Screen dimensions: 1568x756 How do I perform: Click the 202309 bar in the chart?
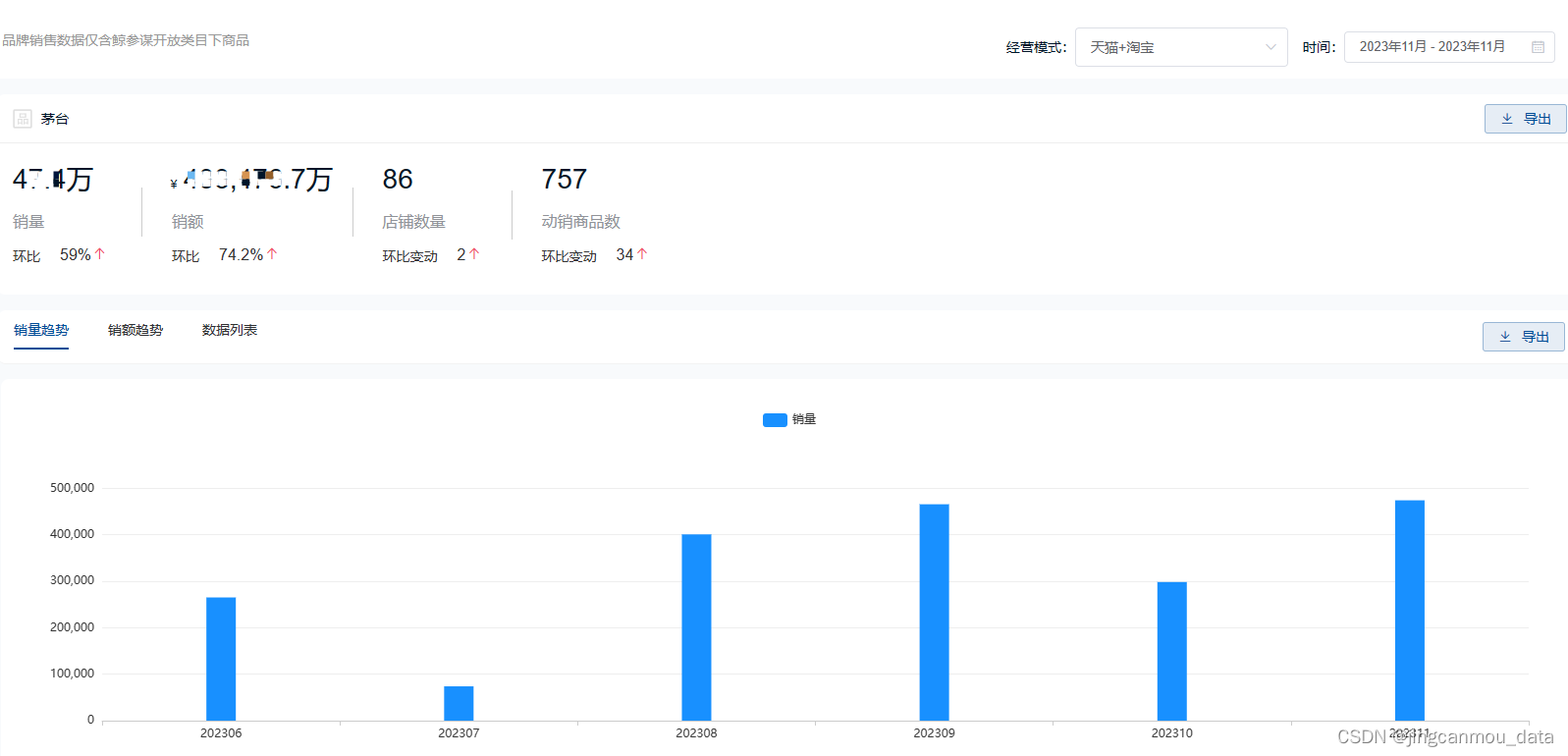pyautogui.click(x=934, y=613)
